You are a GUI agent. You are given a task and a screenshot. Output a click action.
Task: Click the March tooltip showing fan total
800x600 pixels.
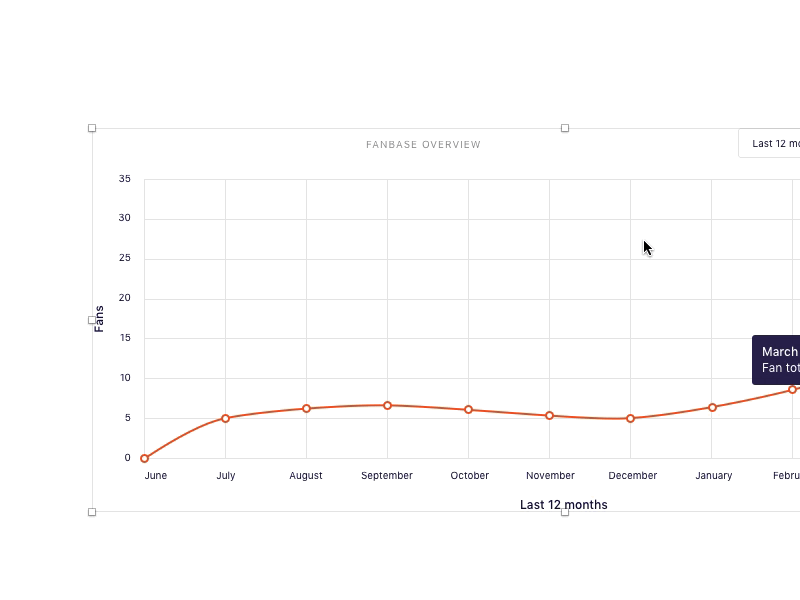(778, 364)
